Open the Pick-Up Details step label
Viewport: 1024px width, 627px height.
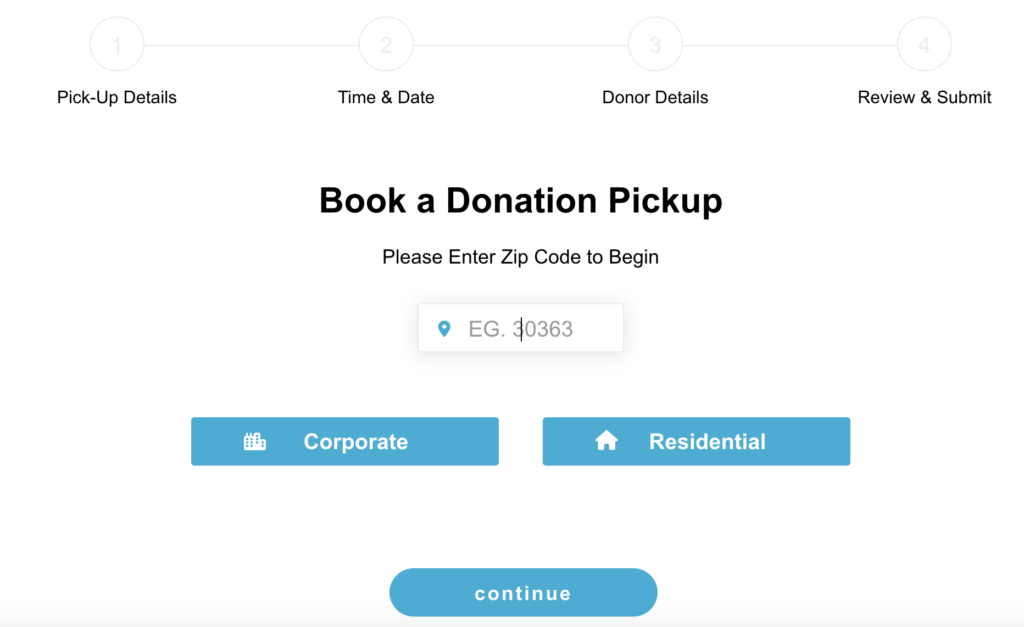tap(117, 97)
